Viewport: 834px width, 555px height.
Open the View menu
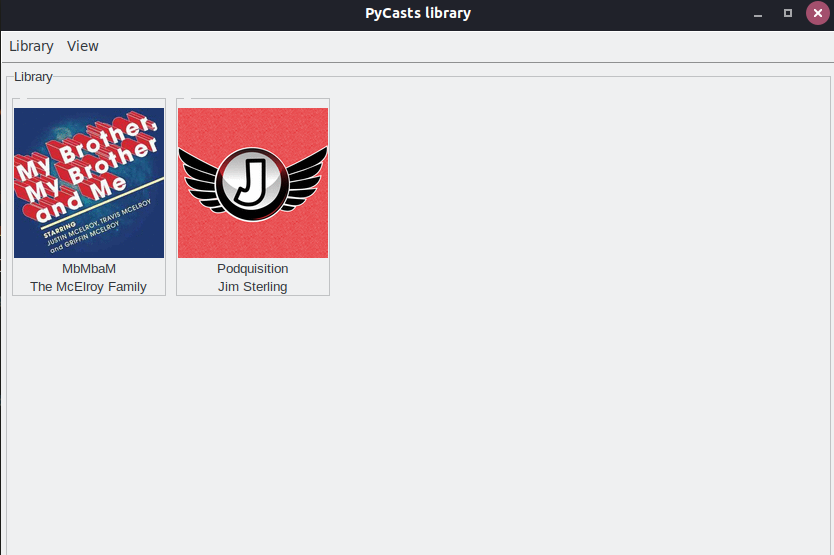(x=82, y=46)
